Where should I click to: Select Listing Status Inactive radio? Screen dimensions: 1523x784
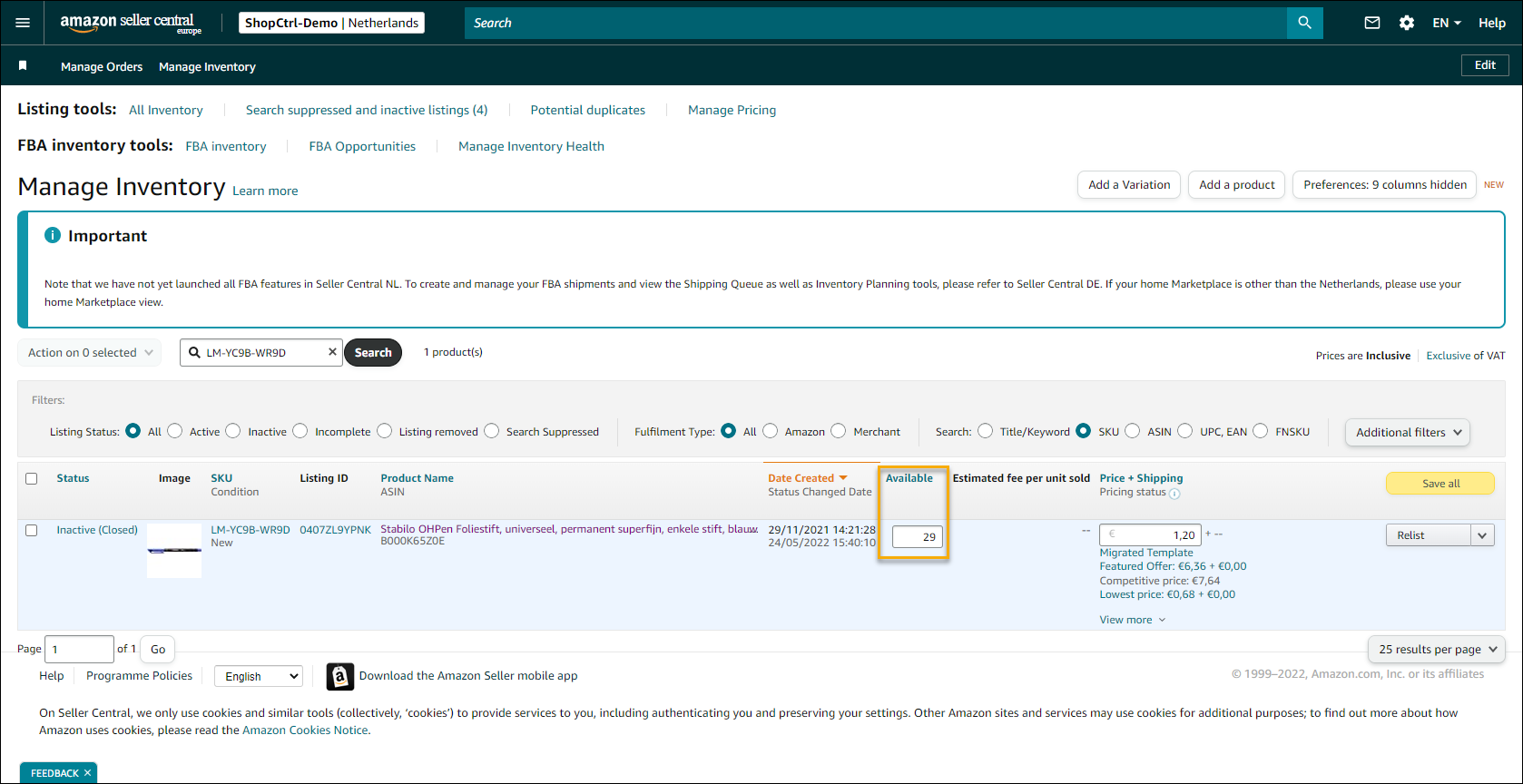[x=233, y=431]
